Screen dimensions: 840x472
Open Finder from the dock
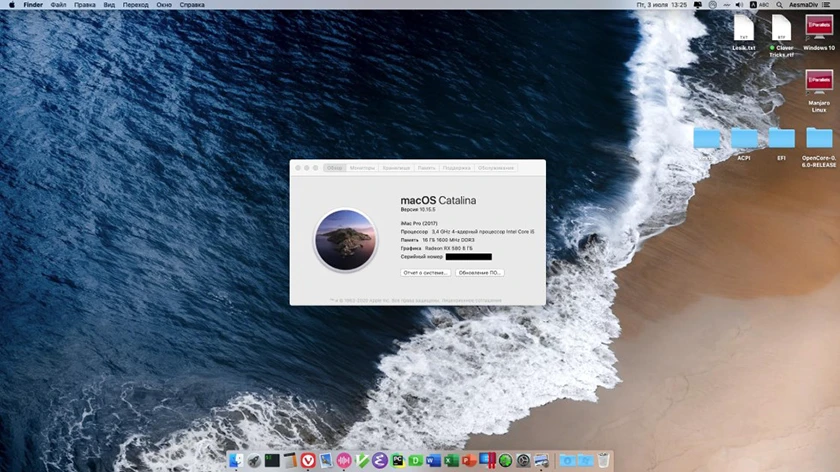point(236,460)
